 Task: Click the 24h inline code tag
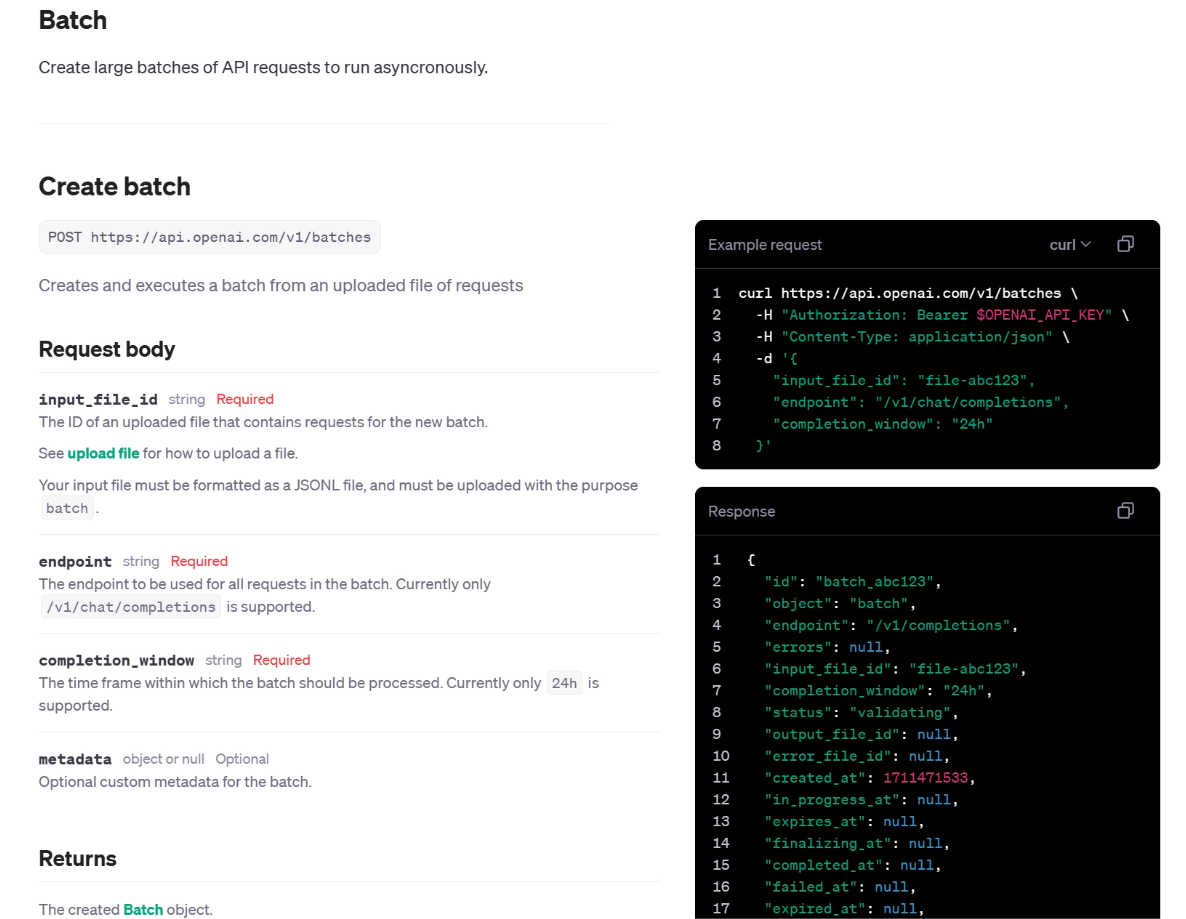pyautogui.click(x=564, y=683)
